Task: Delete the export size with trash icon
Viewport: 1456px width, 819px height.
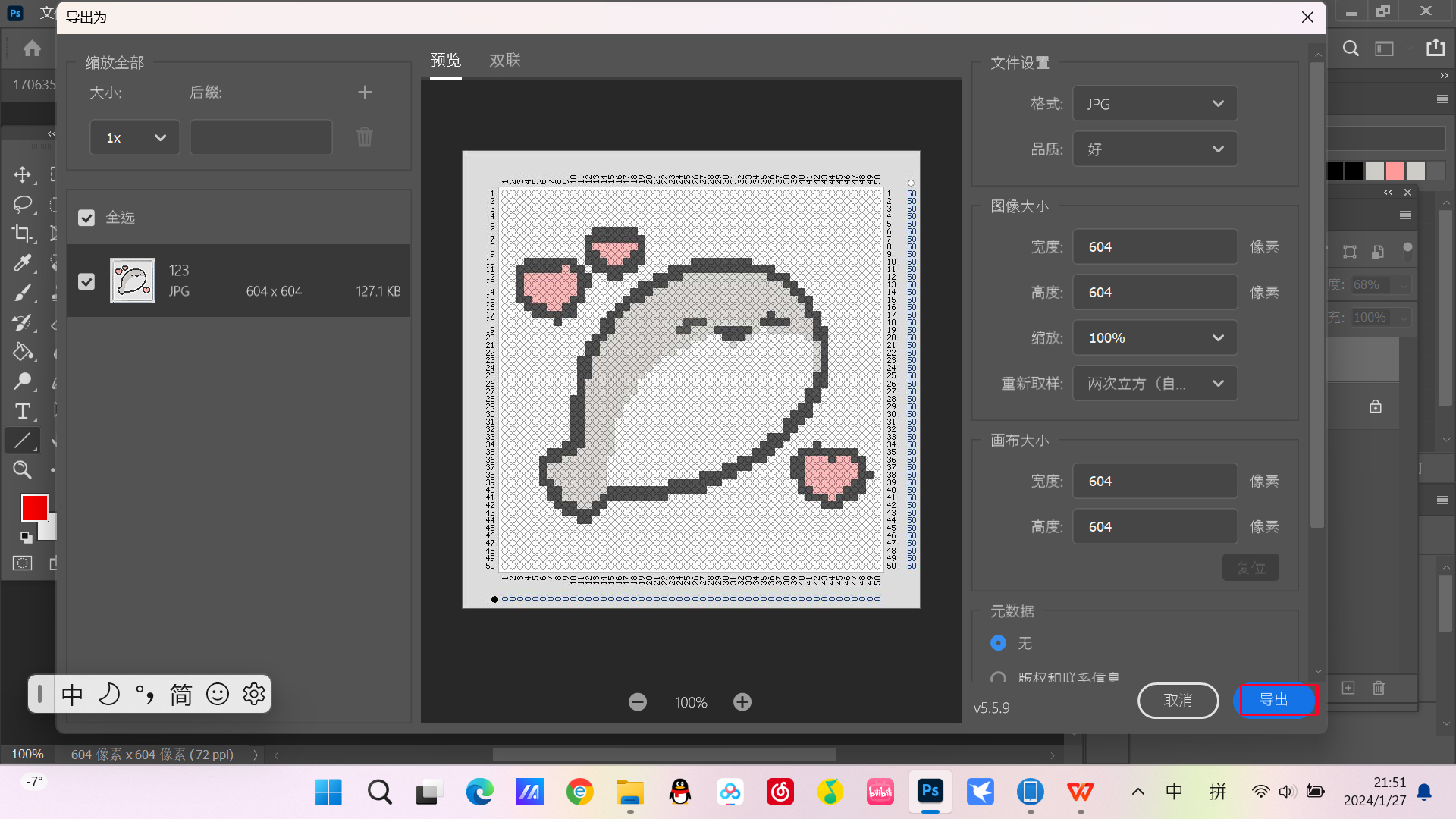Action: 365,137
